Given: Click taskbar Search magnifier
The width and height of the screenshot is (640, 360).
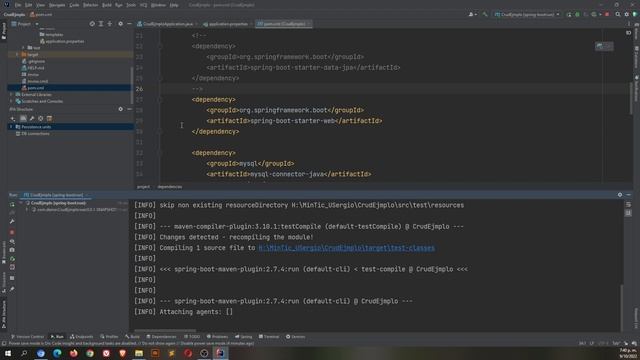Looking at the screenshot, I should [x=24, y=353].
